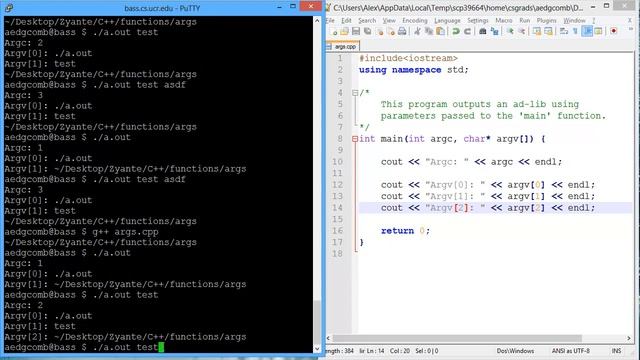Screen dimensions: 640x360
Task: Click the editor horizontal scrollbar right arrow
Action: click(629, 338)
